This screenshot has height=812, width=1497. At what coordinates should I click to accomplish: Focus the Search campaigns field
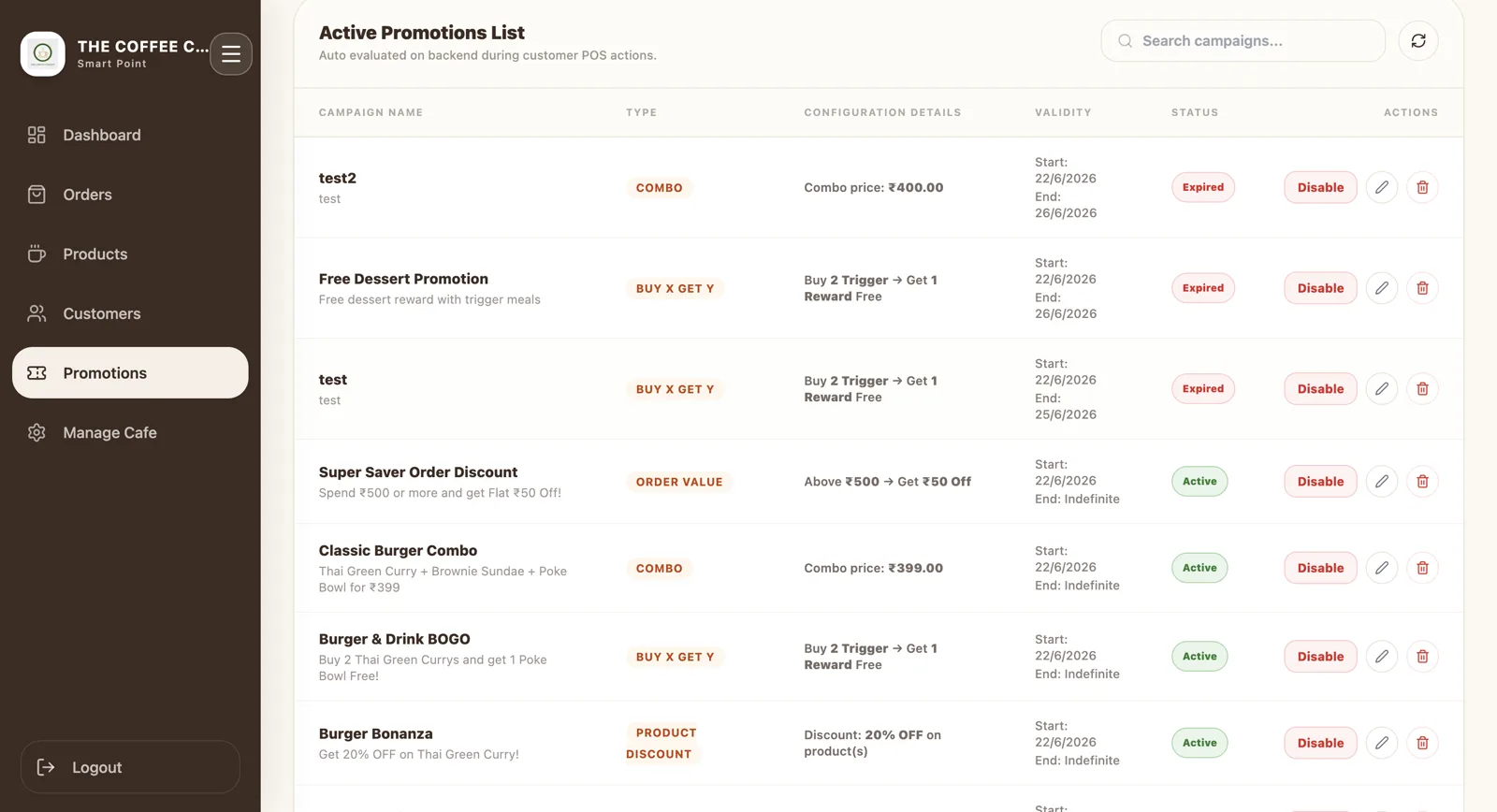click(1243, 41)
